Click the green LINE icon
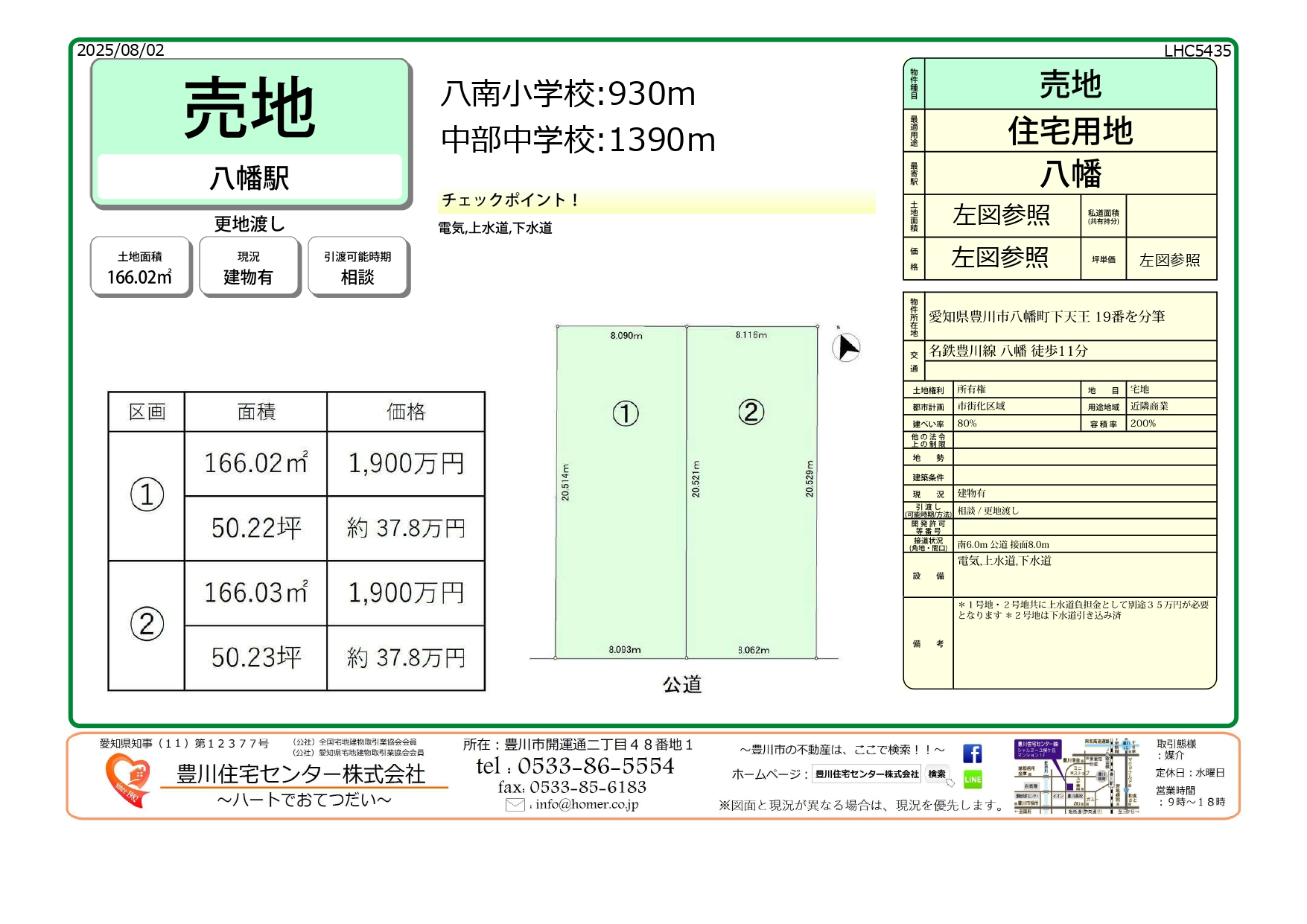Viewport: 1307px width, 924px height. (972, 779)
